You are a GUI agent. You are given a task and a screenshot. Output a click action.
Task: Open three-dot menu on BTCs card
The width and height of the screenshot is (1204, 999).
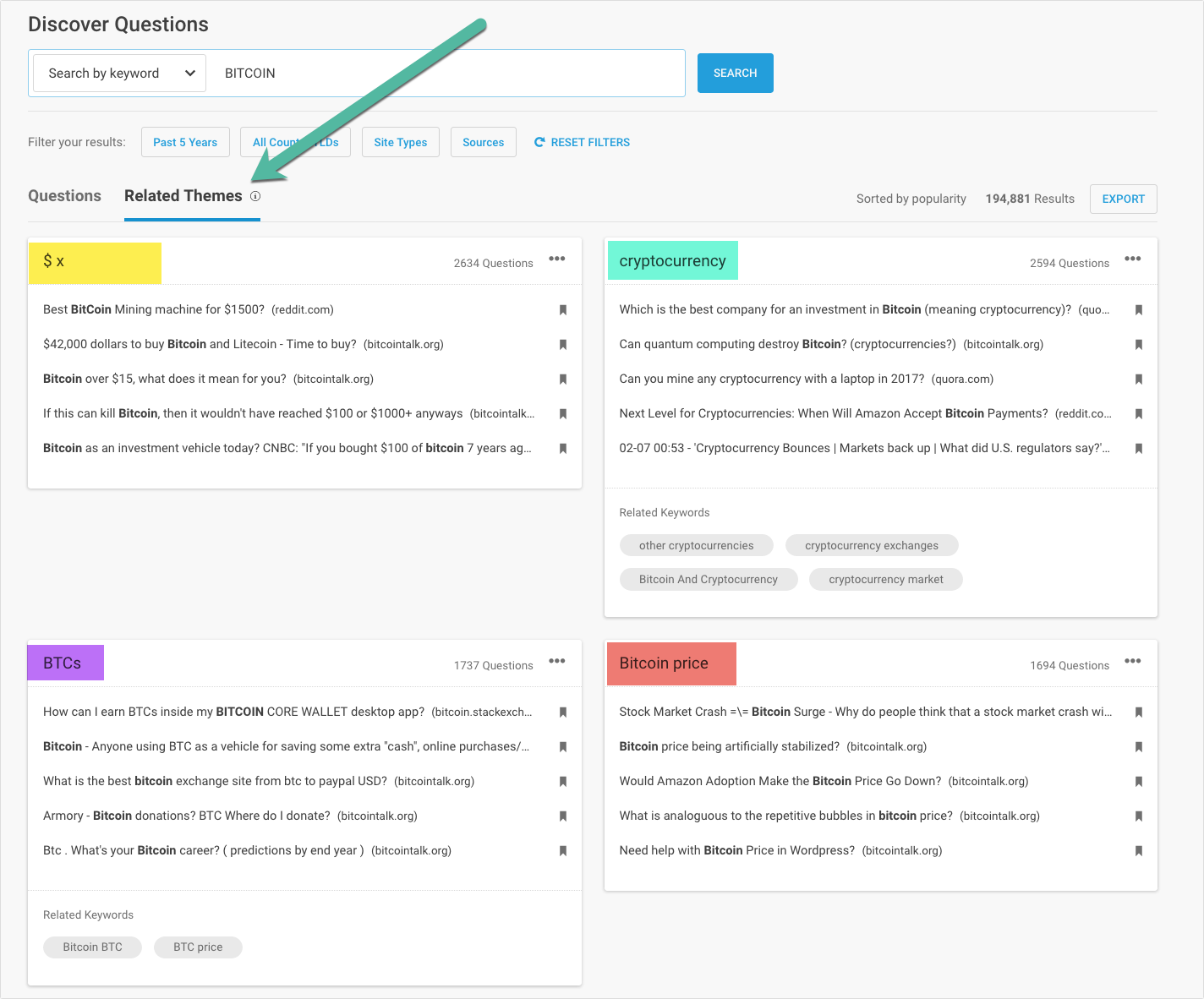pyautogui.click(x=556, y=661)
